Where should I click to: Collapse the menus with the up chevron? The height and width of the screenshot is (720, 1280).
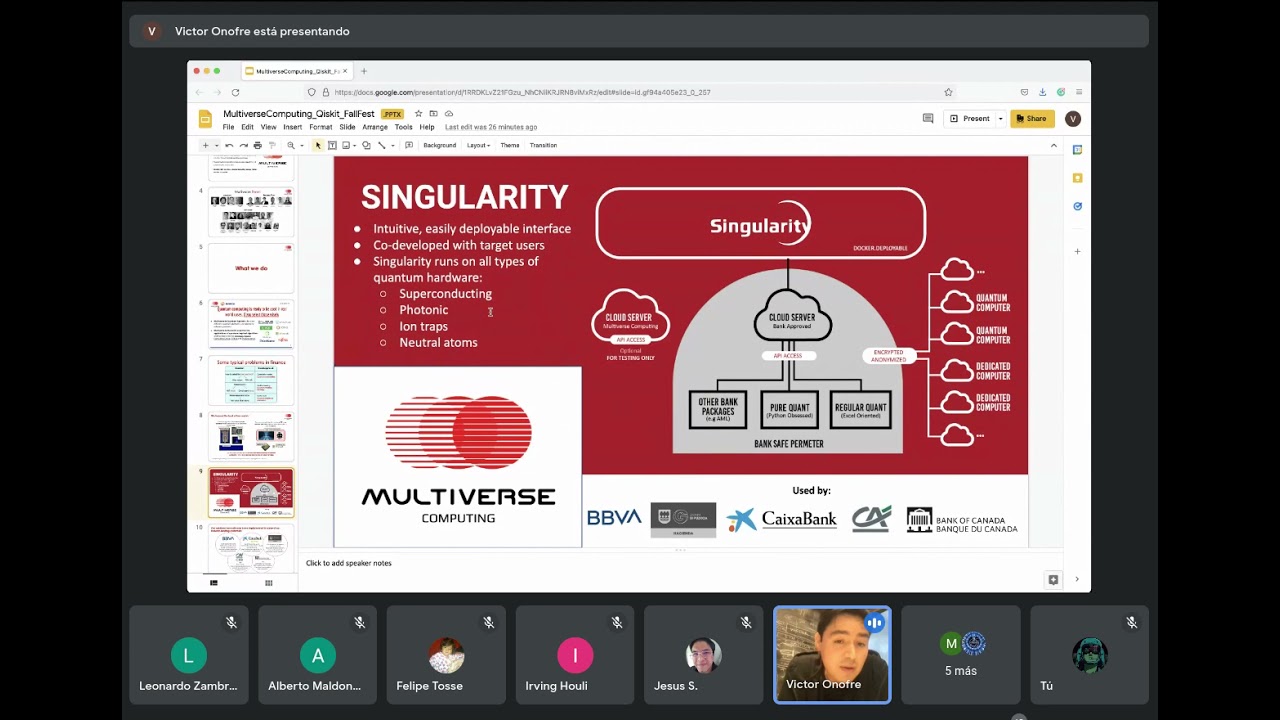click(1053, 146)
